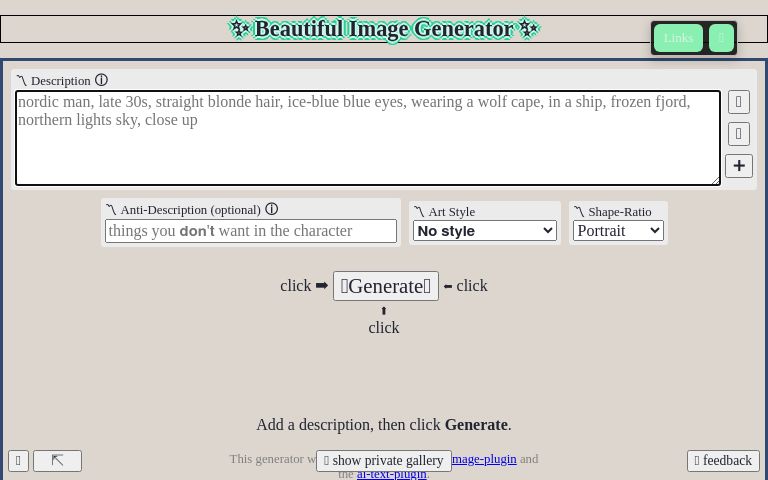This screenshot has height=480, width=768.
Task: Open the Links menu
Action: tap(678, 38)
